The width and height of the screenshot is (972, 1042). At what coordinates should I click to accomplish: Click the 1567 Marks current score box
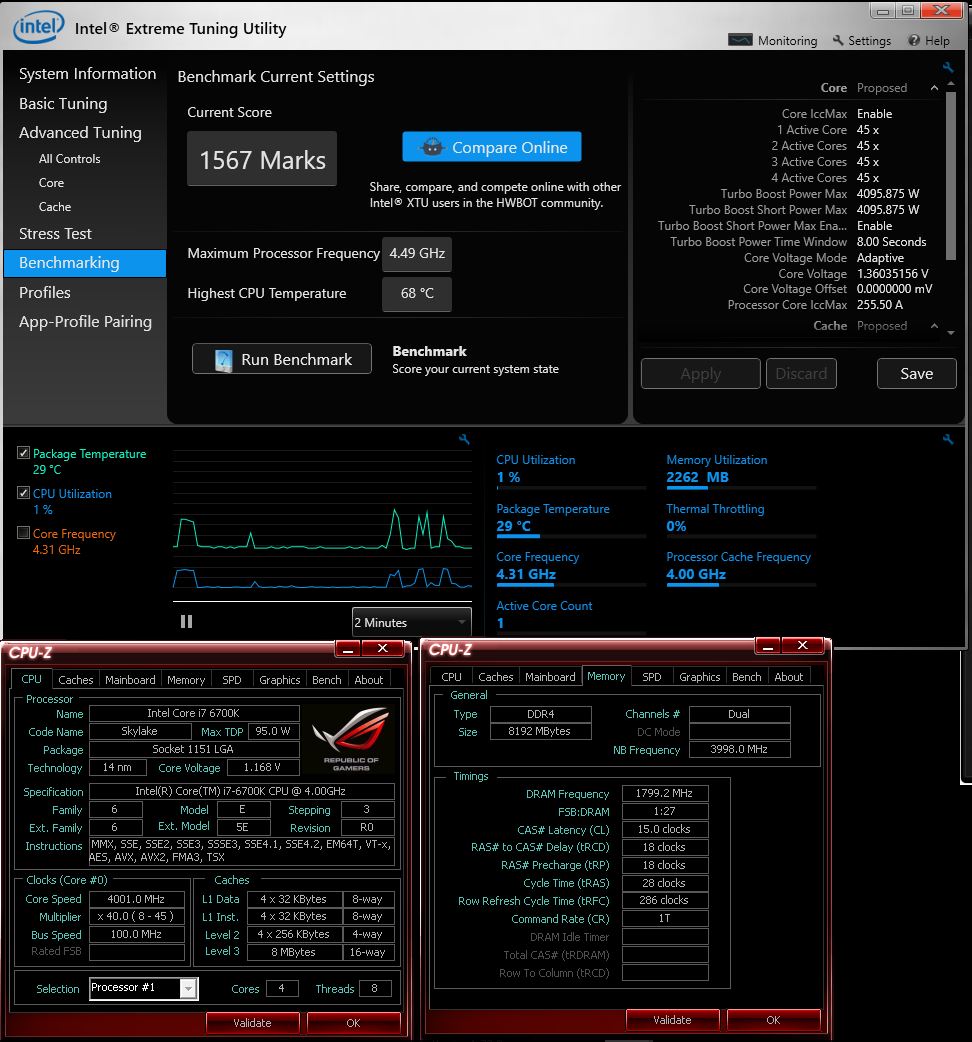click(262, 159)
